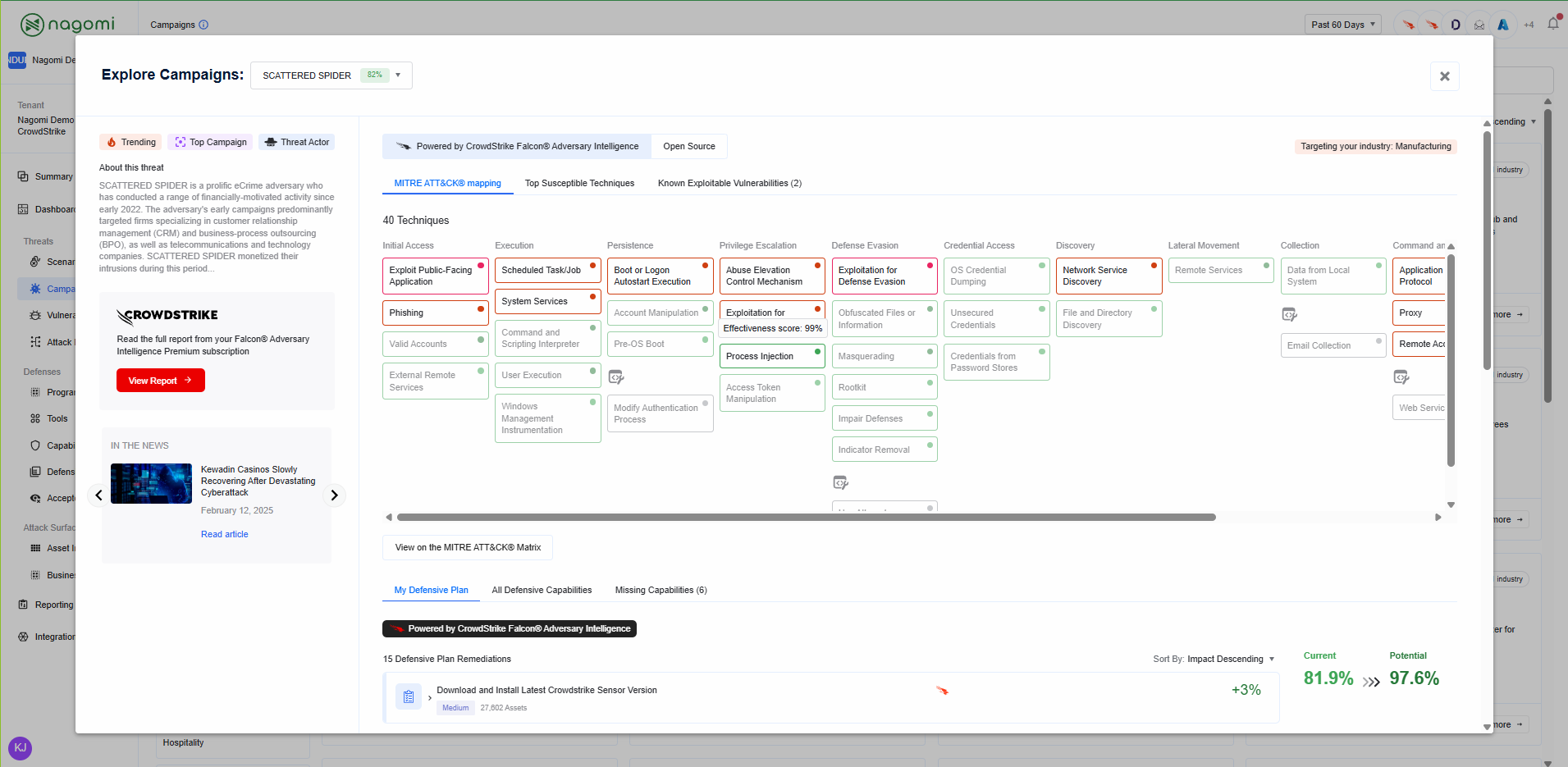Open Attack paths in the sidebar
The width and height of the screenshot is (1568, 767).
[52, 342]
